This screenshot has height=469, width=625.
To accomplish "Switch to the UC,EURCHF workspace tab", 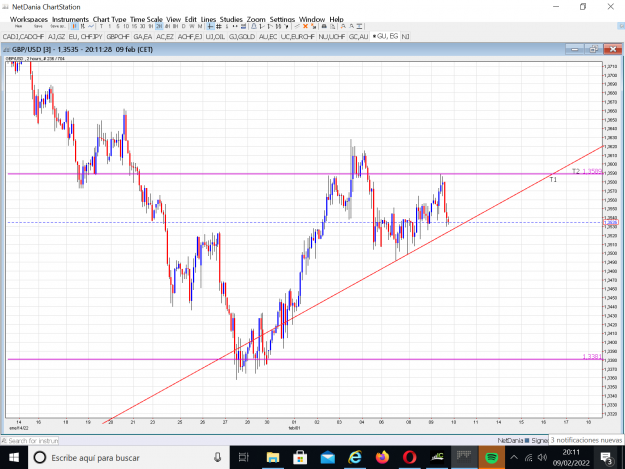I will coord(297,37).
